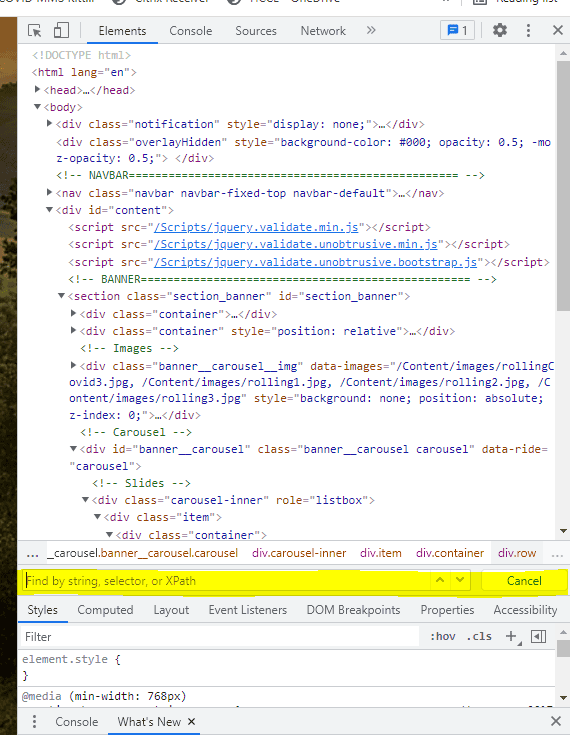This screenshot has height=735, width=570.
Task: Focus the Find by string, selector, or XPath field
Action: click(226, 581)
